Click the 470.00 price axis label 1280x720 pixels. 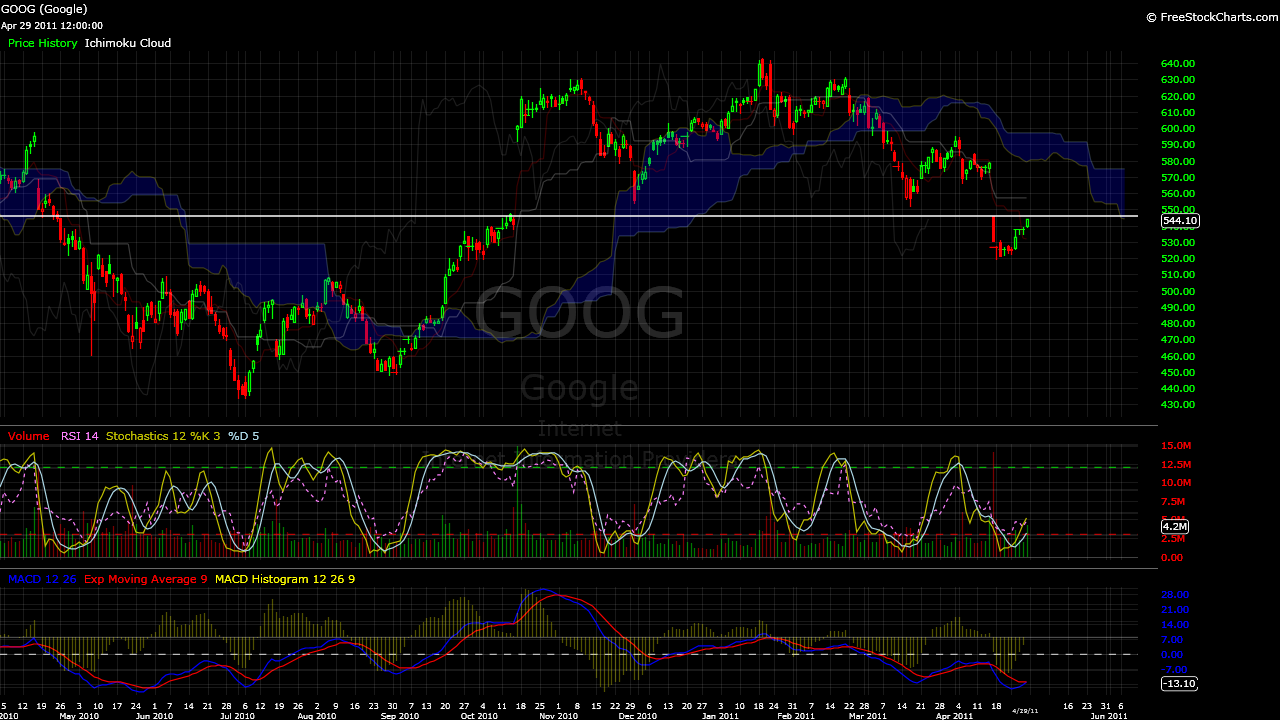[x=1178, y=340]
